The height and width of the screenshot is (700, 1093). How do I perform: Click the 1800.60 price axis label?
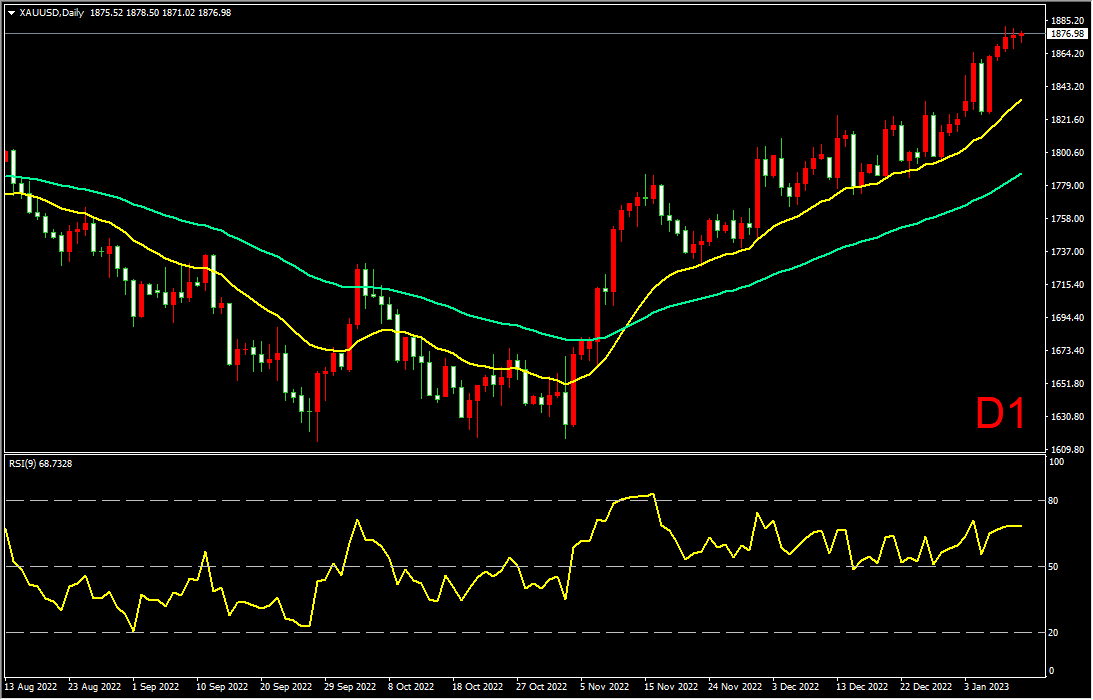pos(1067,153)
